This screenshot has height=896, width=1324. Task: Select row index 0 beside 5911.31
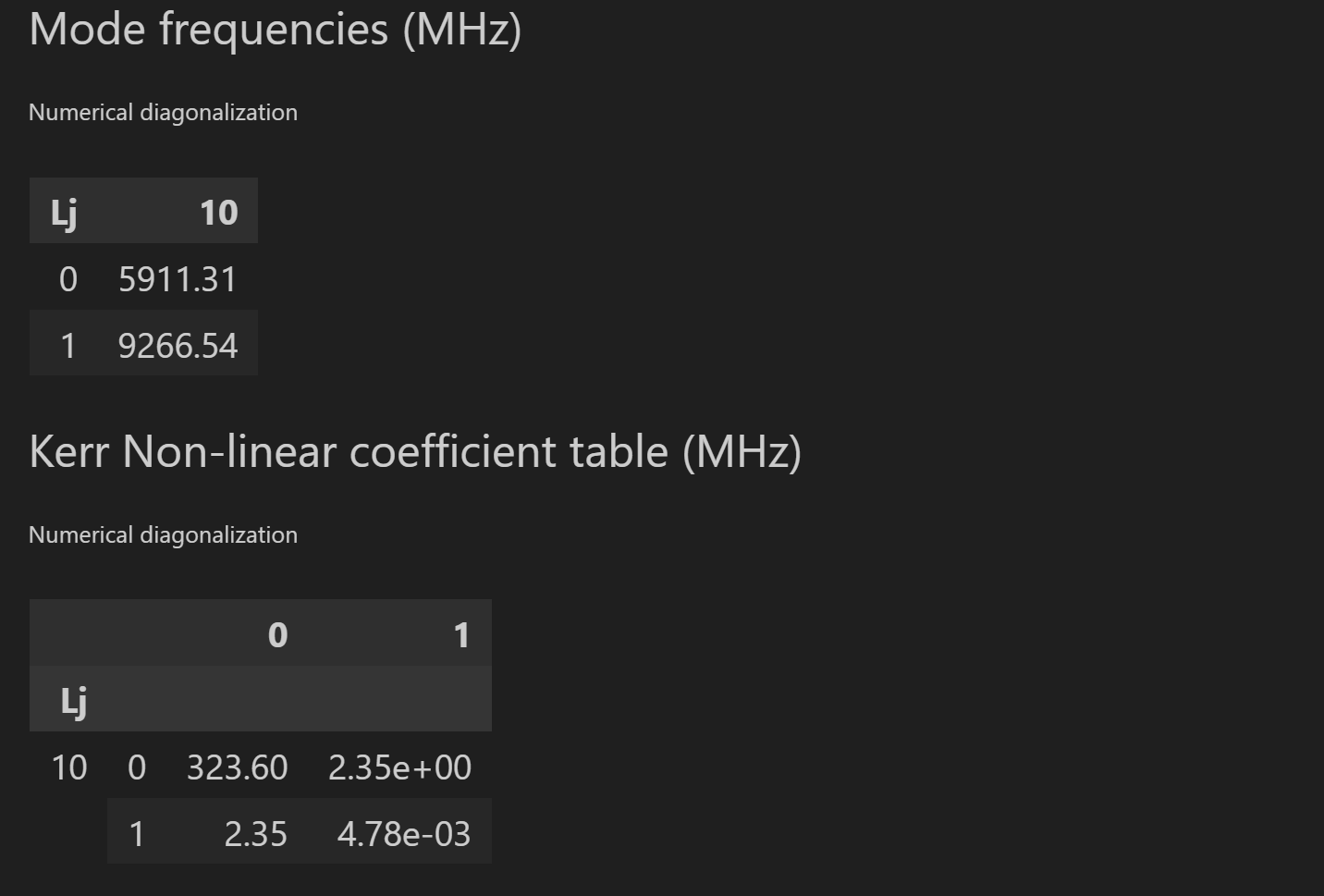point(67,279)
